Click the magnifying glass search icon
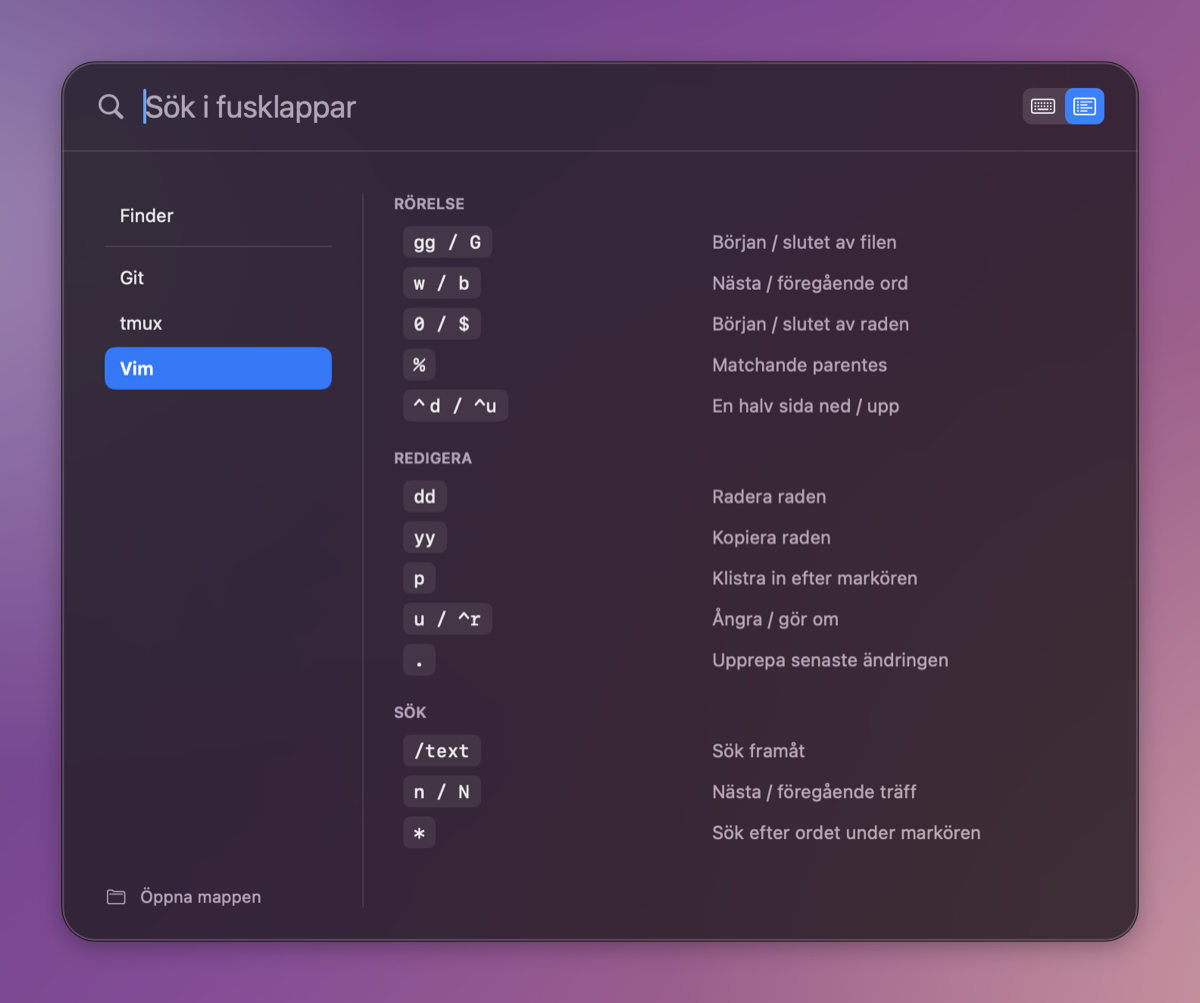1200x1003 pixels. pos(111,106)
